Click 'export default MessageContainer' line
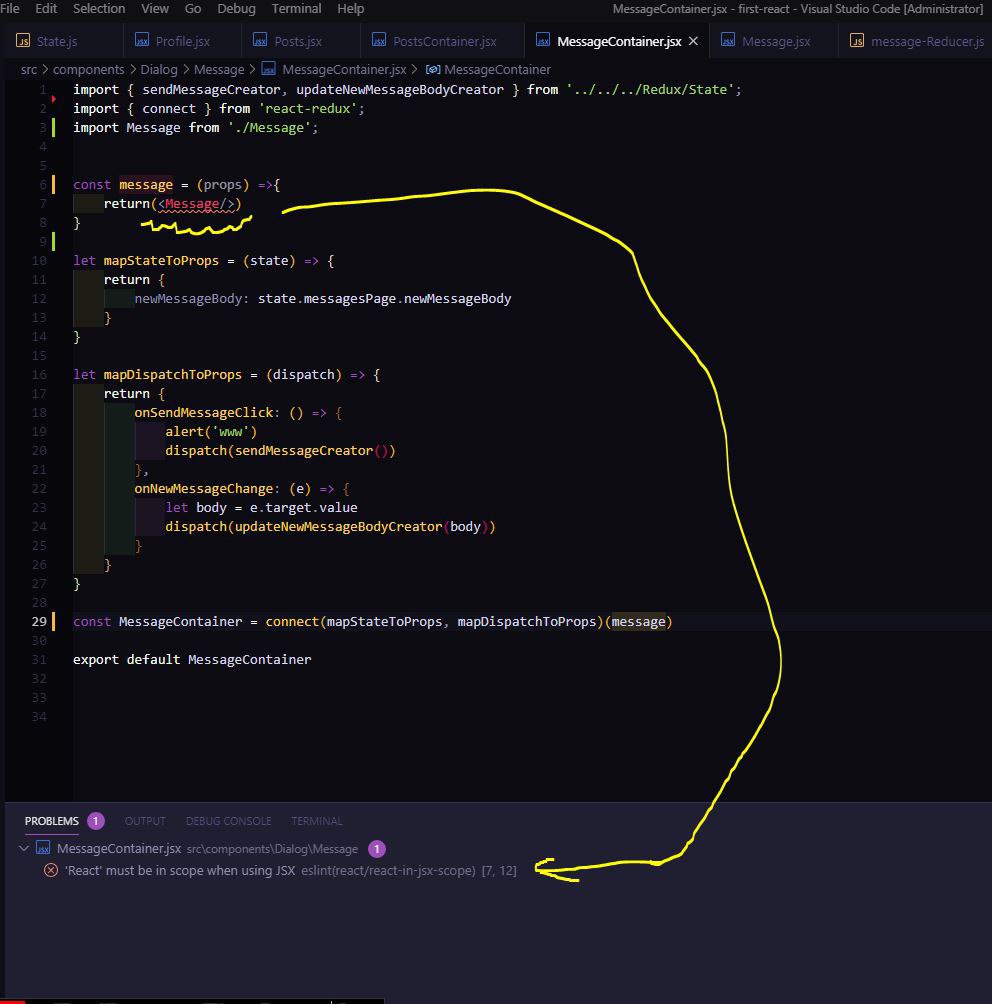The image size is (992, 1004). [x=192, y=660]
